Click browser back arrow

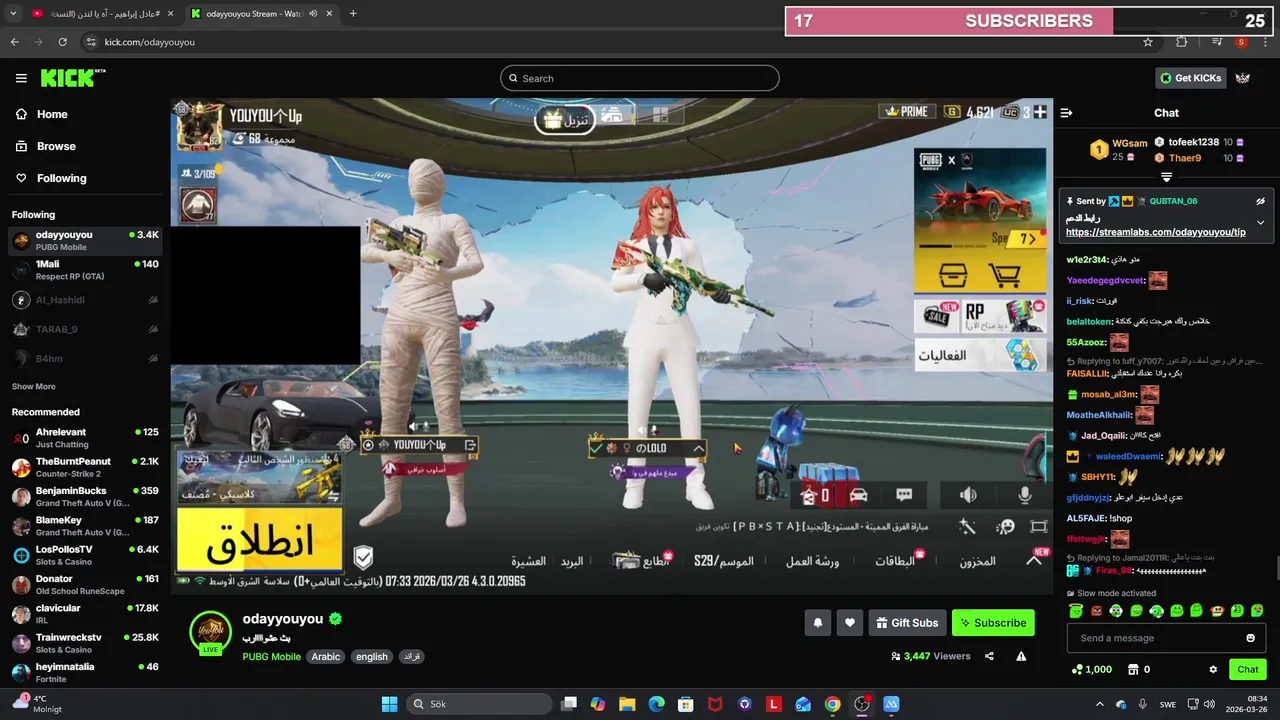(14, 42)
